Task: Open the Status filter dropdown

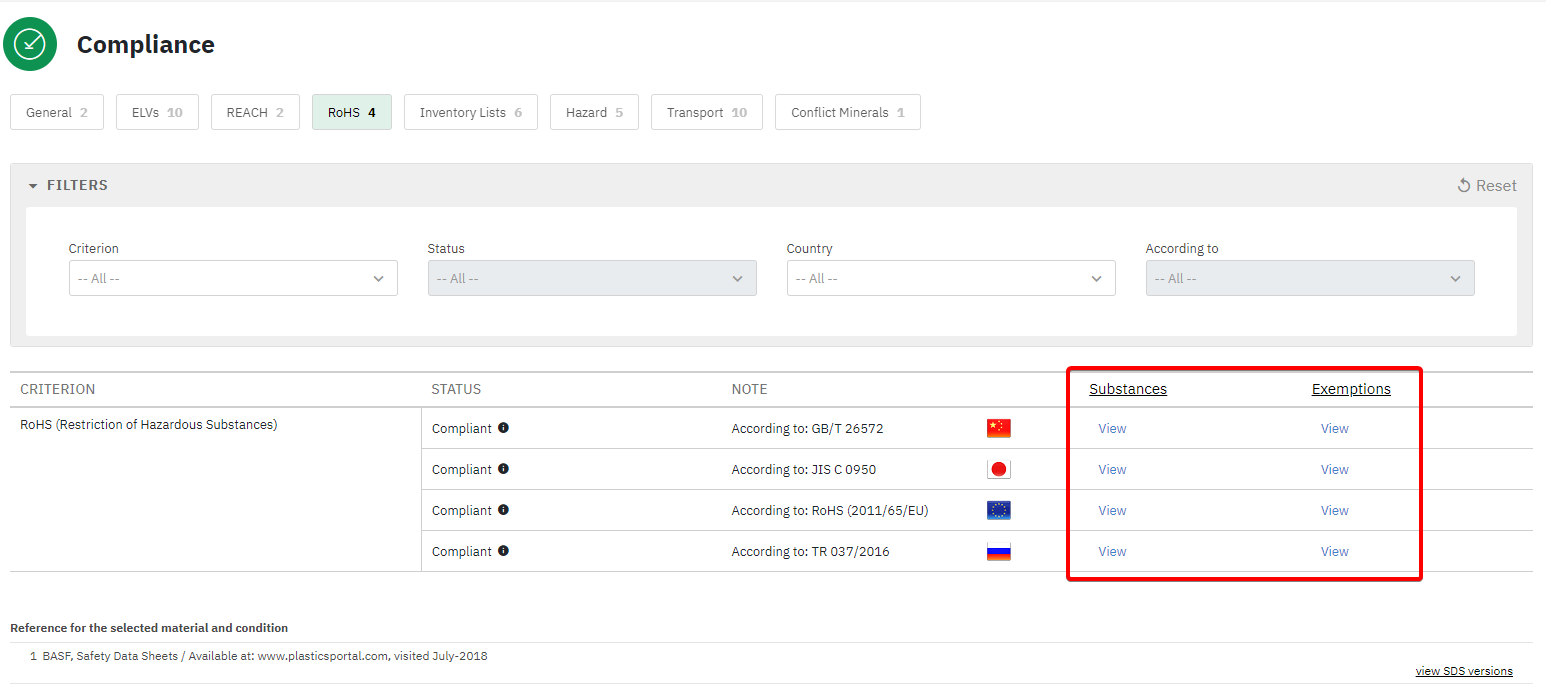Action: coord(591,278)
